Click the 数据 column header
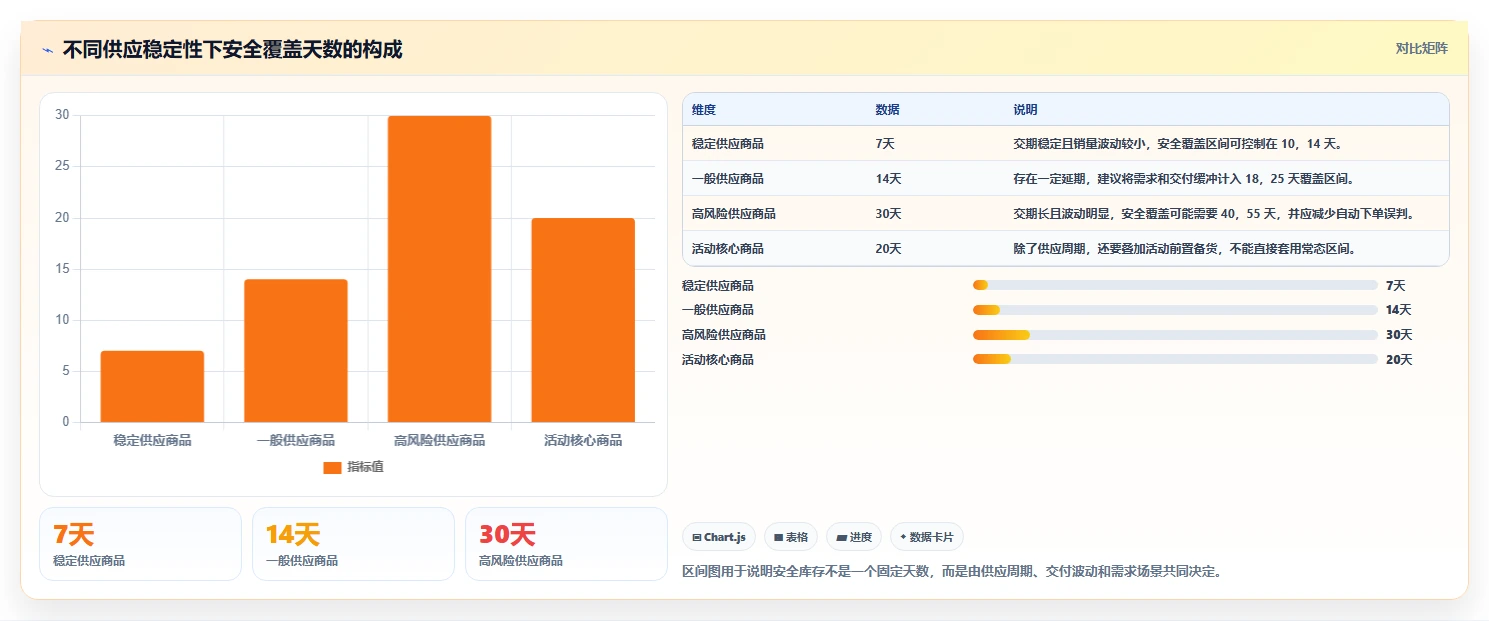The width and height of the screenshot is (1489, 621). coord(887,110)
